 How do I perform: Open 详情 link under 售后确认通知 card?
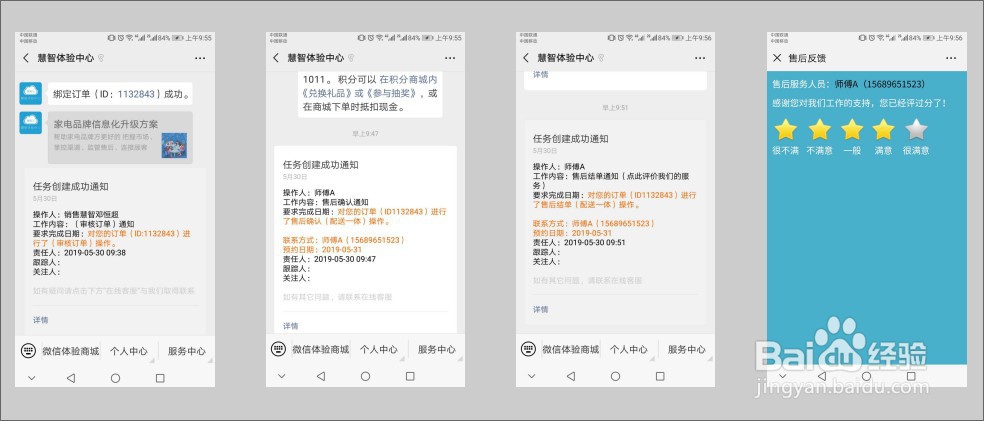291,326
